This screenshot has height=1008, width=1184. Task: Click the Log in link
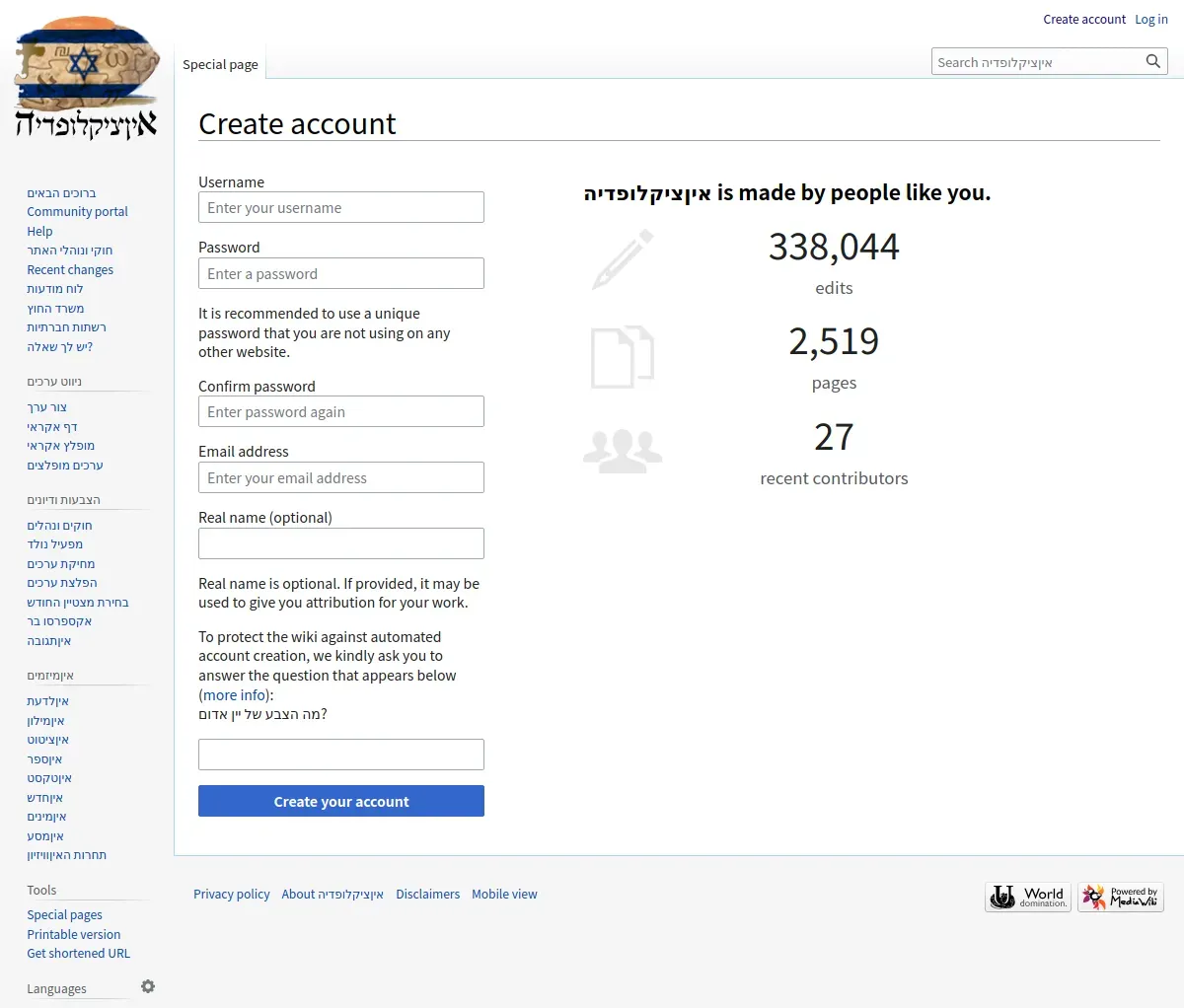[x=1151, y=19]
